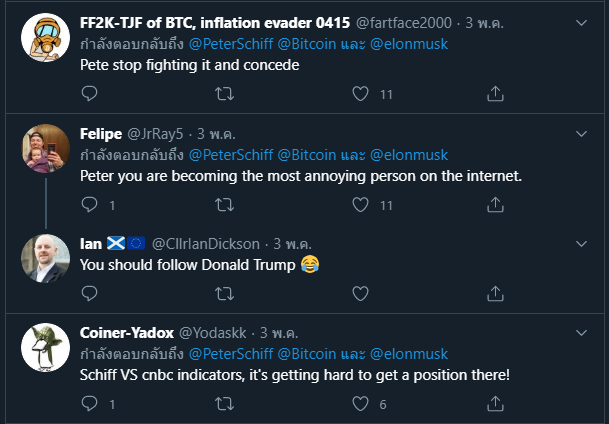
Task: Share Ian's tweet via share icon
Action: tap(495, 294)
